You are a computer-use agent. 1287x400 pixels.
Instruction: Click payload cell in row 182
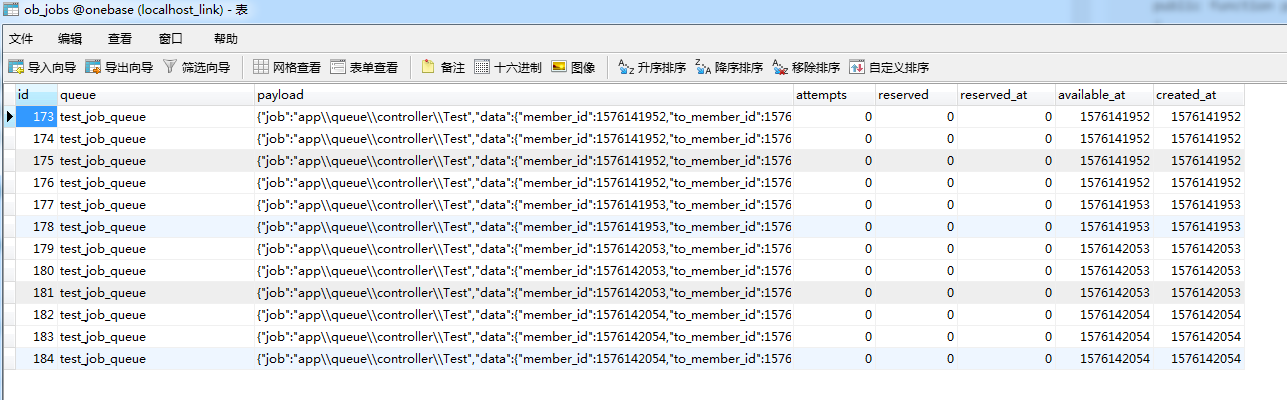pyautogui.click(x=523, y=314)
